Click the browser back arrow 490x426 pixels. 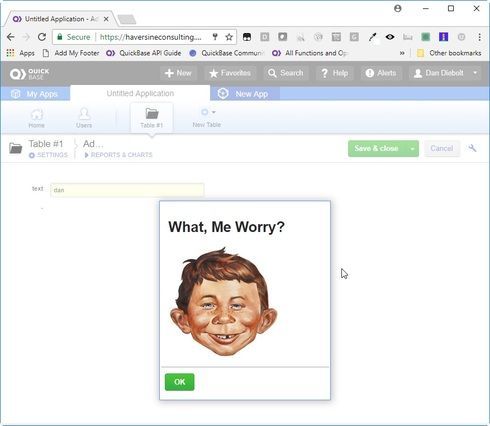pyautogui.click(x=11, y=37)
